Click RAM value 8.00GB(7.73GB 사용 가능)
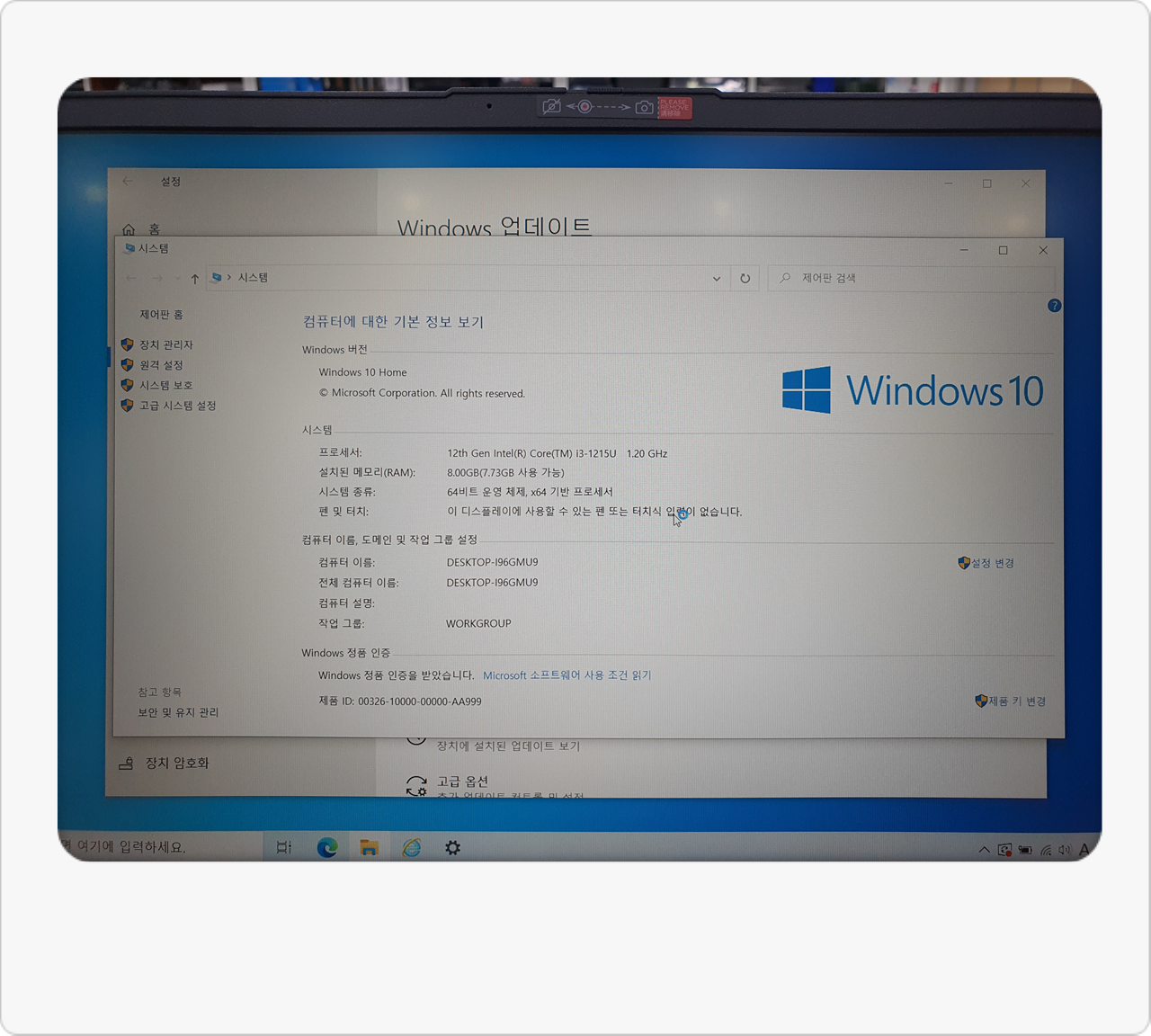 coord(505,473)
